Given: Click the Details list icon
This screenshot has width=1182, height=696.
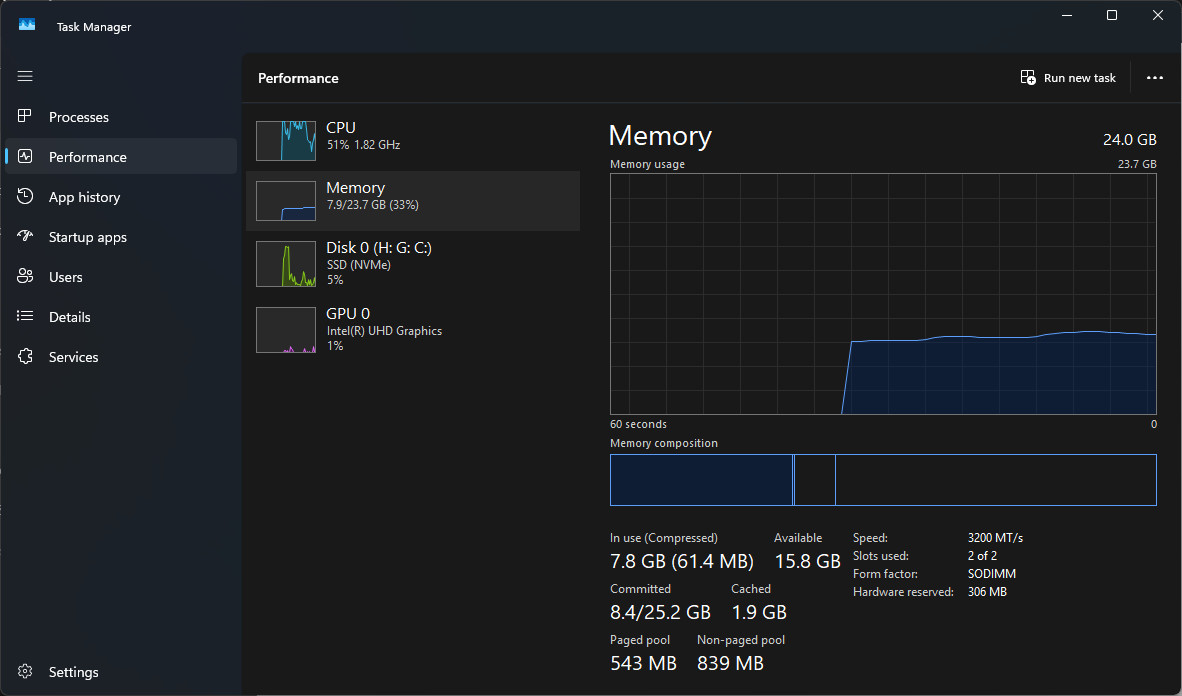Looking at the screenshot, I should pyautogui.click(x=25, y=316).
